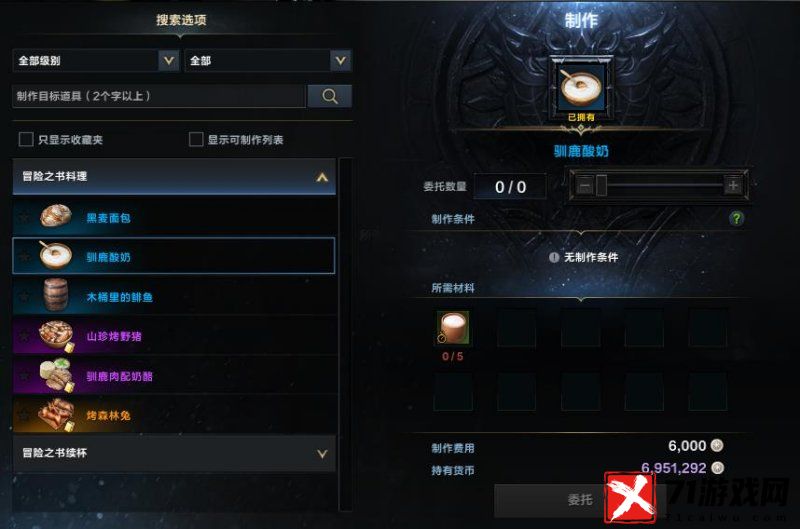Click the quantity slider handle
Screen dimensions: 800x529
coord(601,185)
